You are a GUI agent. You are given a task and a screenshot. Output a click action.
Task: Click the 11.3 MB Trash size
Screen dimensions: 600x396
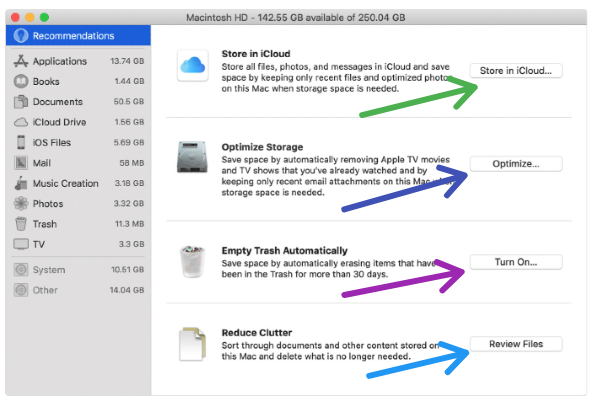130,224
